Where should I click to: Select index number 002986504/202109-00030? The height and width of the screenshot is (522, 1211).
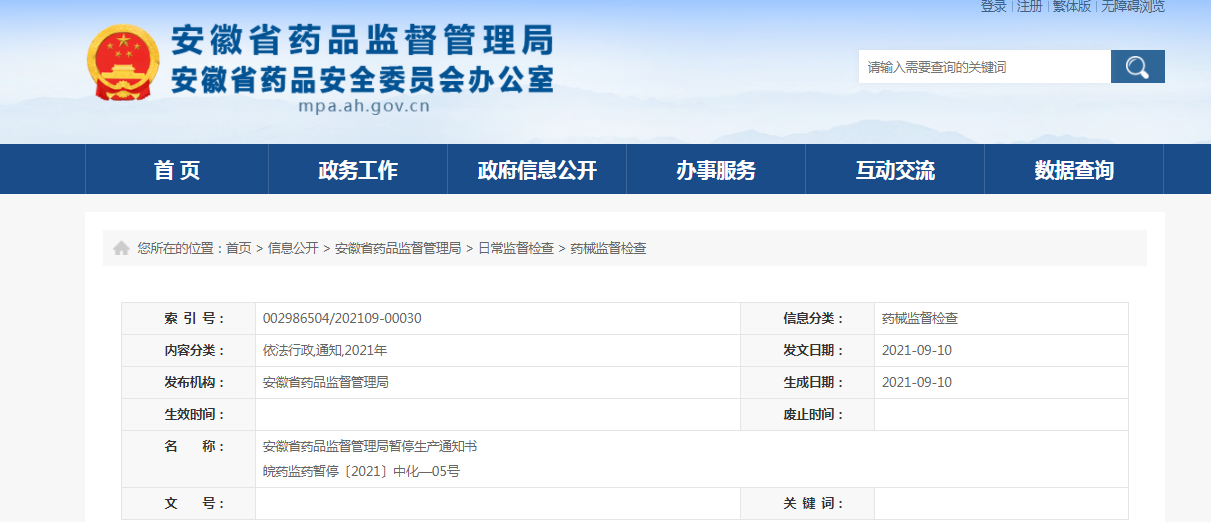[x=342, y=319]
